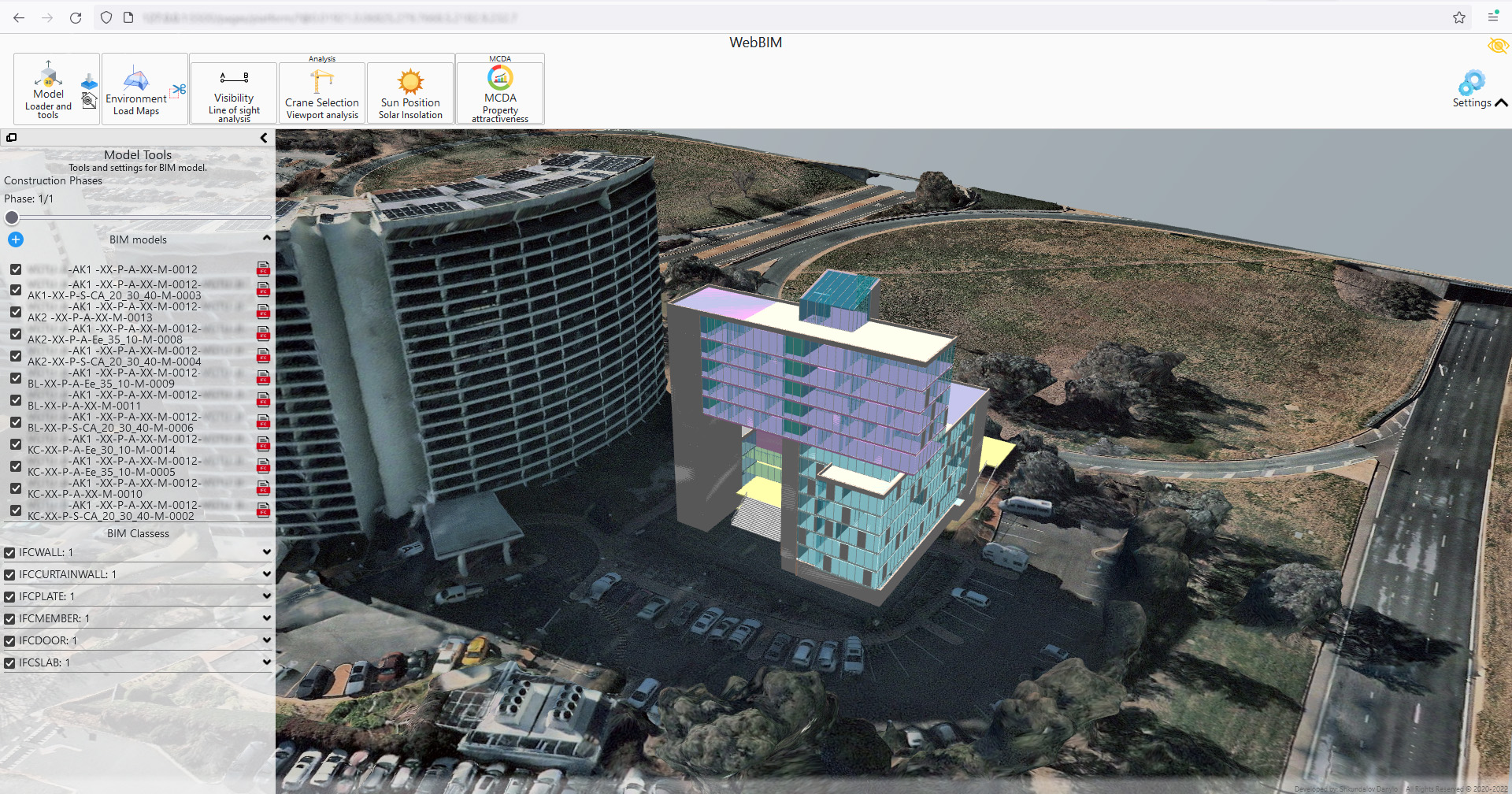1512x794 pixels.
Task: Open Sun Position solar insolation tool
Action: point(410,93)
